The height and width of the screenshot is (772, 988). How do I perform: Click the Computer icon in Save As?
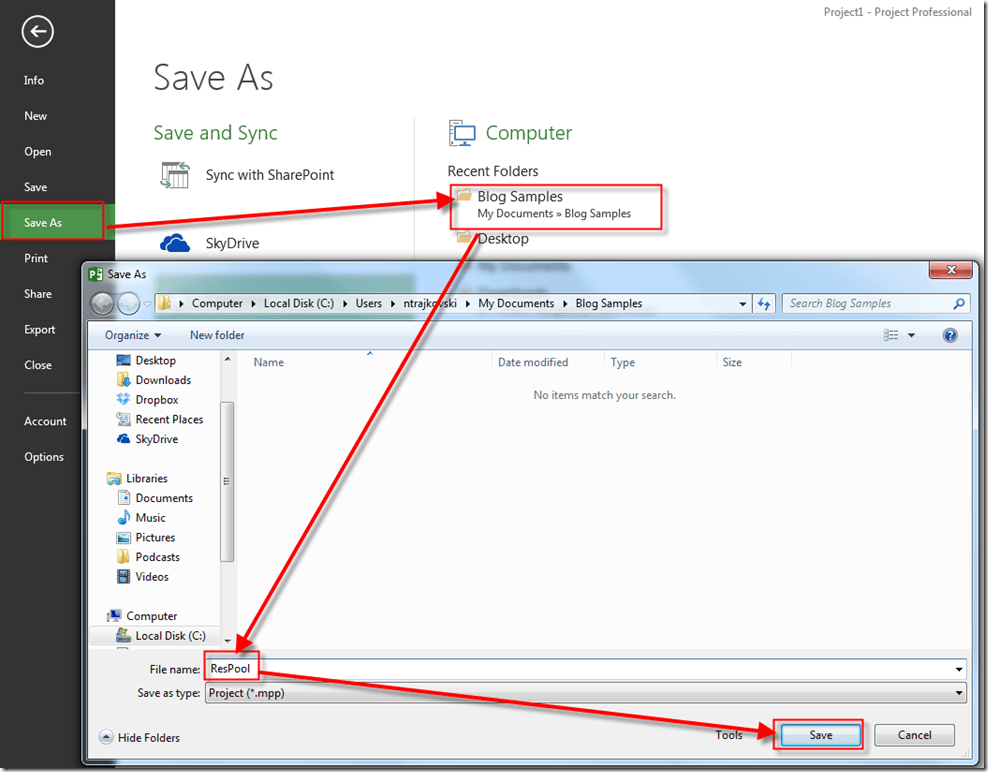click(462, 133)
